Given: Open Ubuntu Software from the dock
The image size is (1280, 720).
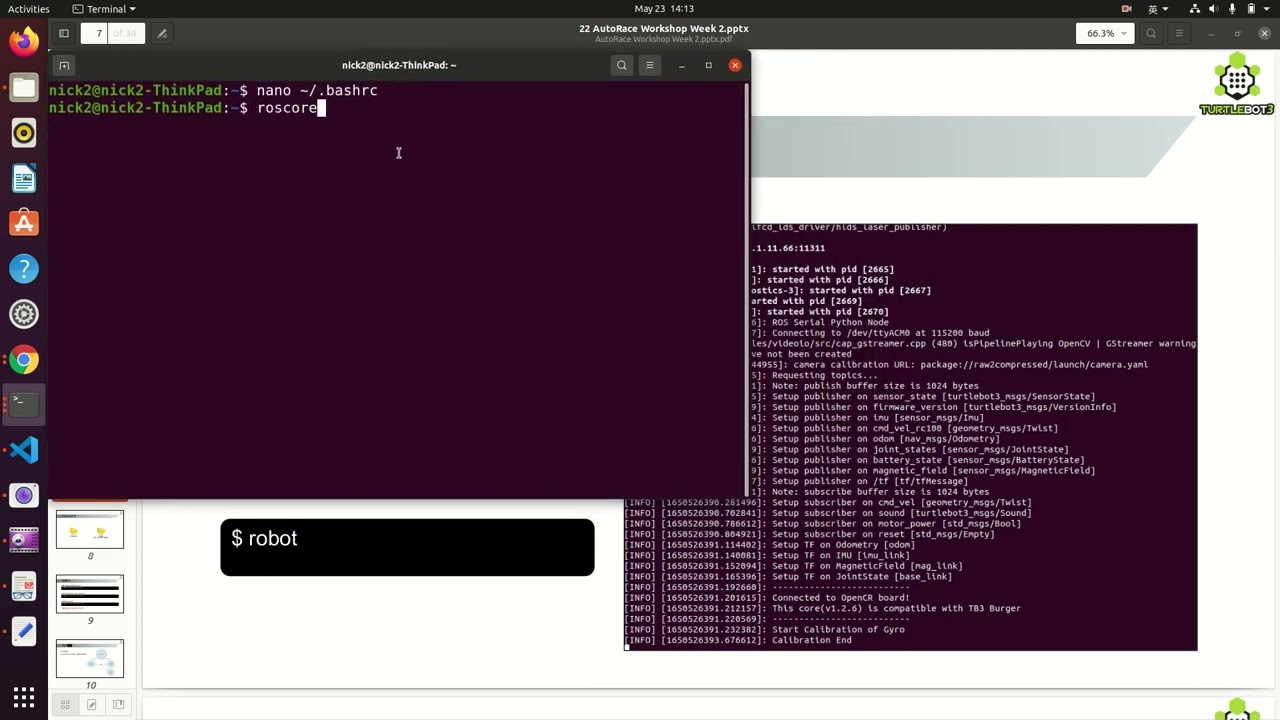Looking at the screenshot, I should (24, 224).
